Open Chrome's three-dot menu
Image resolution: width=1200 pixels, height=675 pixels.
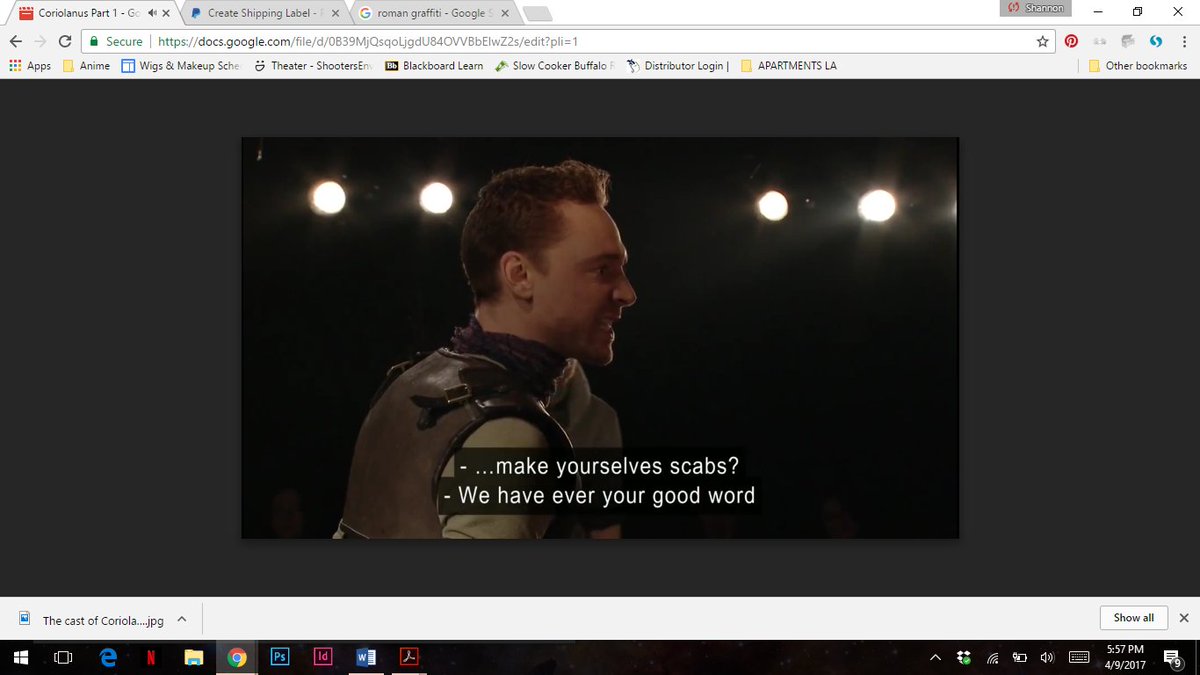(x=1183, y=41)
